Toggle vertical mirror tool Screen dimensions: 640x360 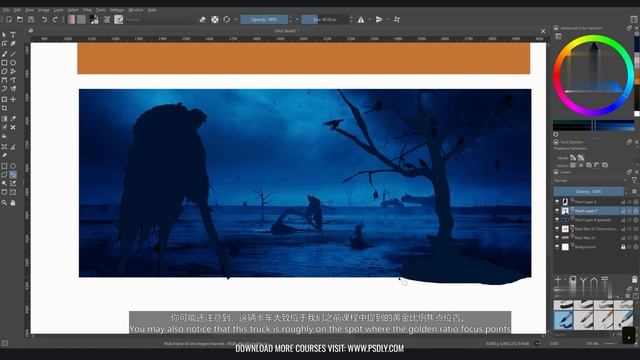(379, 19)
